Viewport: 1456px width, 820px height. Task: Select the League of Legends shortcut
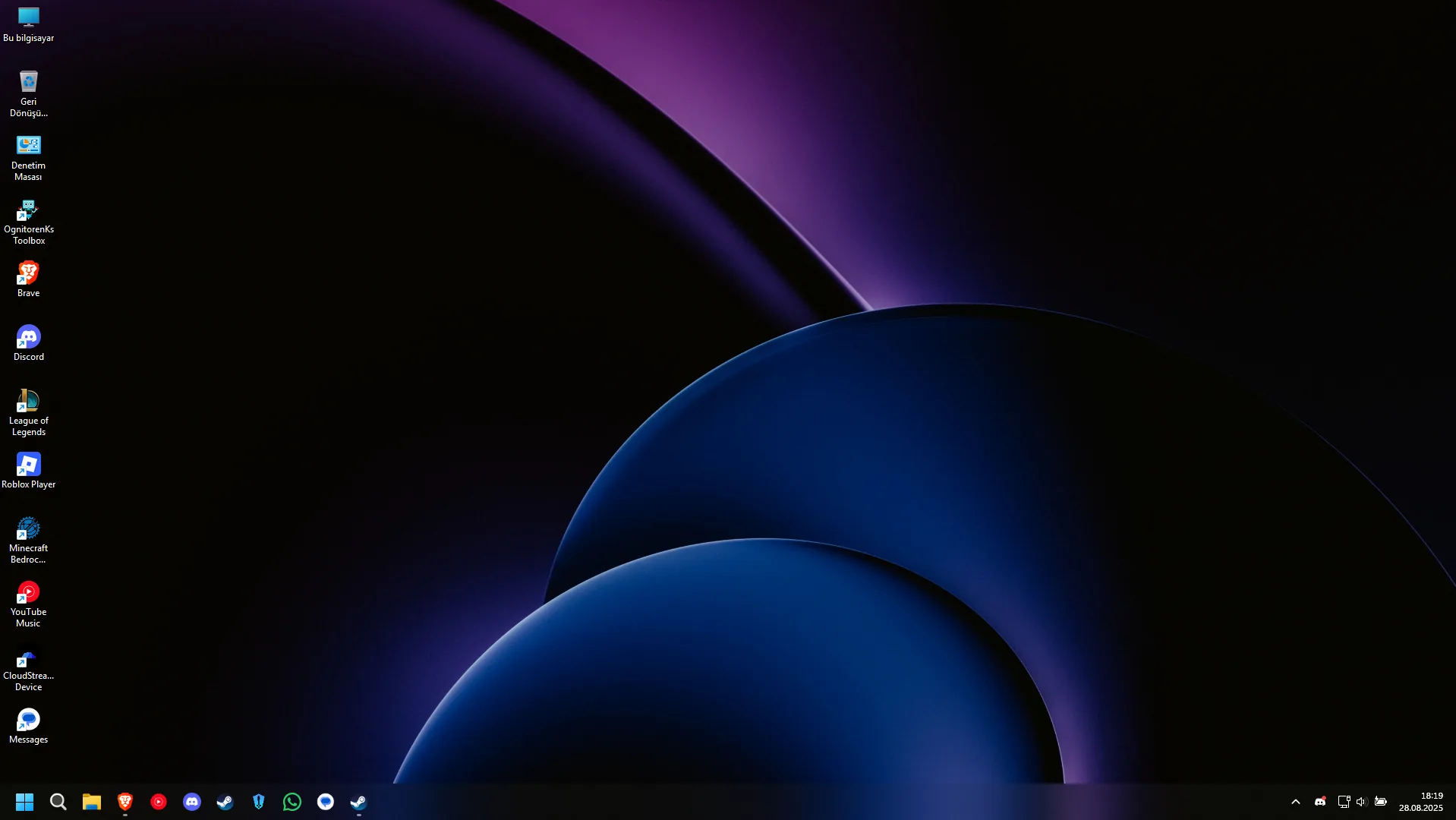(x=28, y=413)
